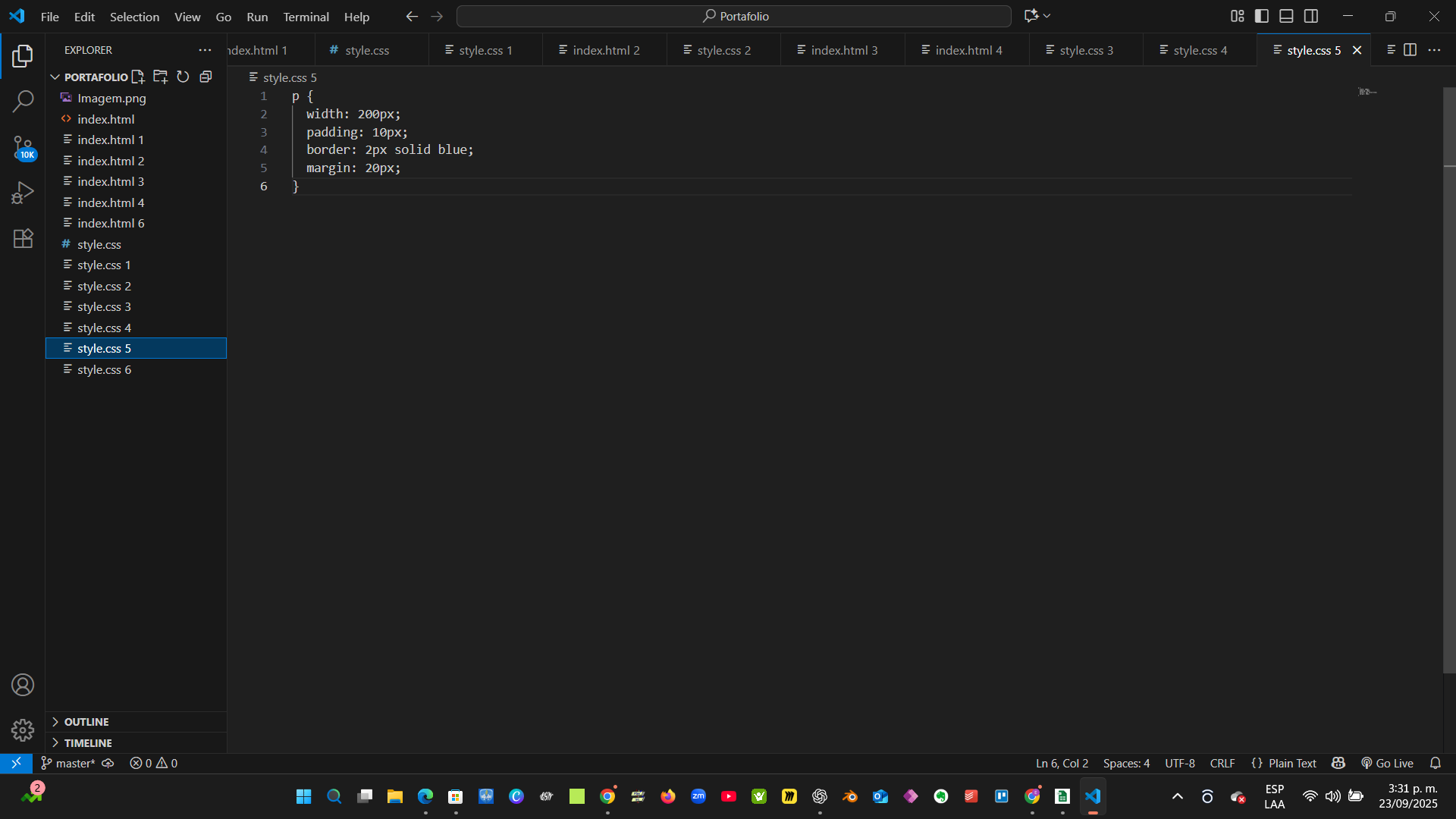
Task: Open clock showing 3:31 p. m.
Action: [x=1407, y=796]
